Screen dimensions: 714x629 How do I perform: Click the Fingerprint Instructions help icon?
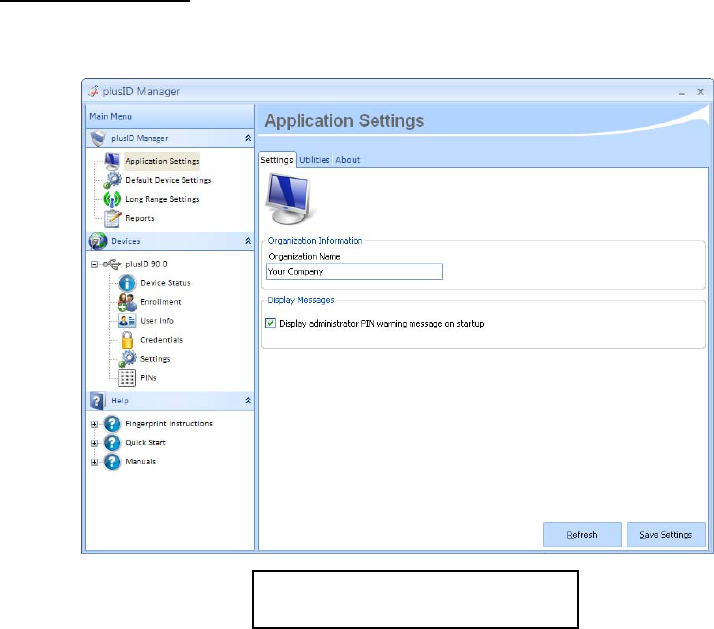(x=112, y=424)
